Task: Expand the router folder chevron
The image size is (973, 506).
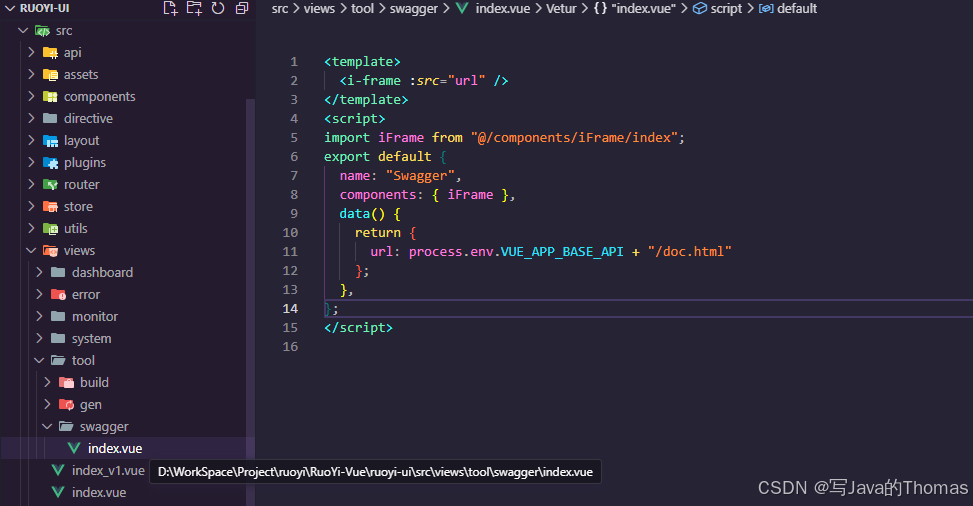Action: [31, 184]
